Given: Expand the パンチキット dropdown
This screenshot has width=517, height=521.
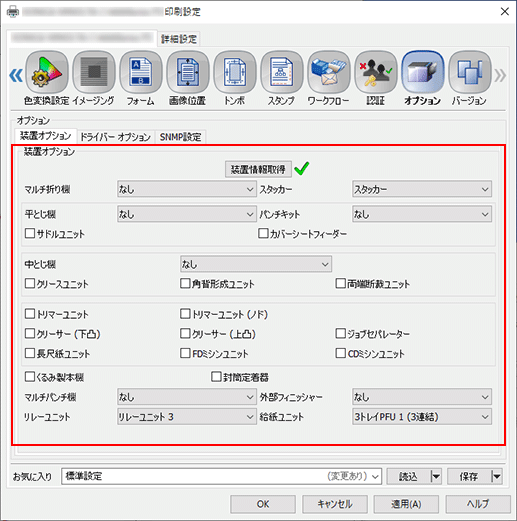Looking at the screenshot, I should pos(422,214).
